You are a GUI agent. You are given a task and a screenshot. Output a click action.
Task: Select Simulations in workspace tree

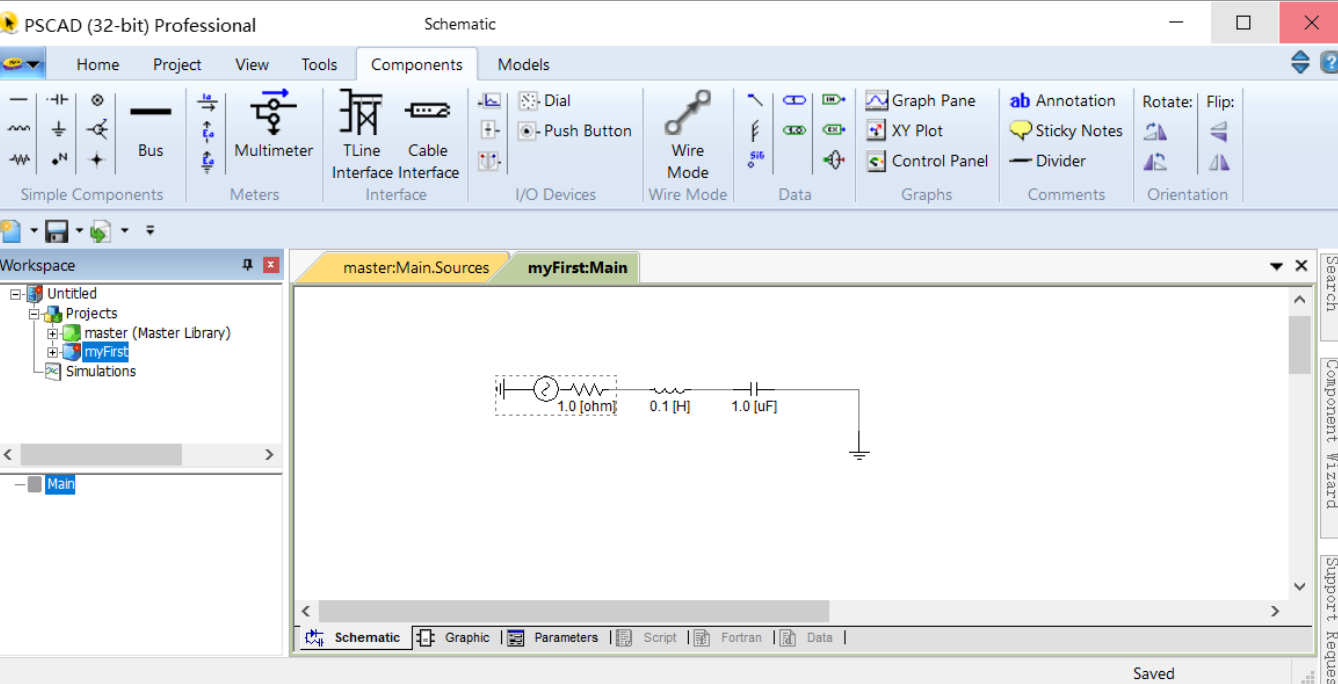point(100,371)
